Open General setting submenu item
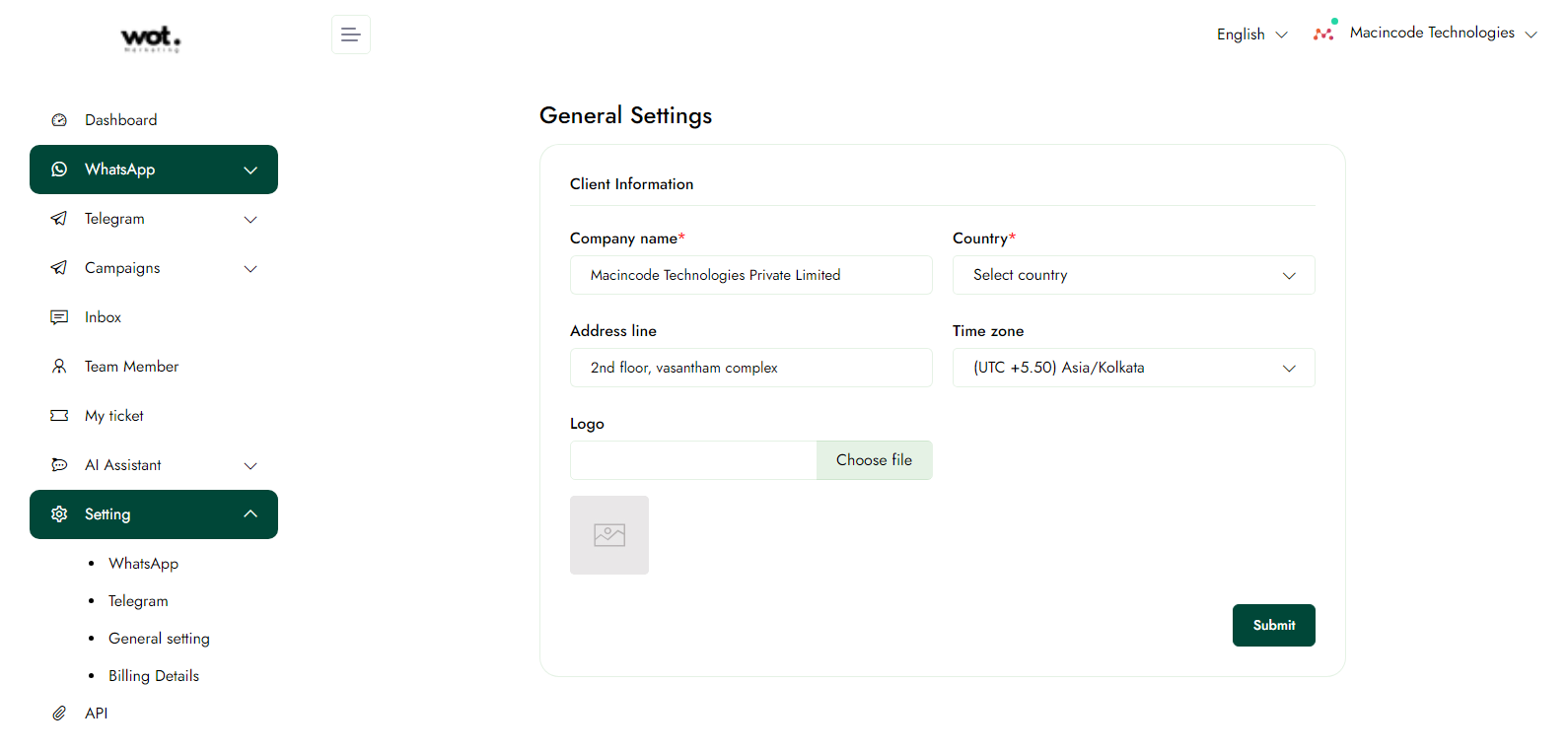 [x=159, y=639]
